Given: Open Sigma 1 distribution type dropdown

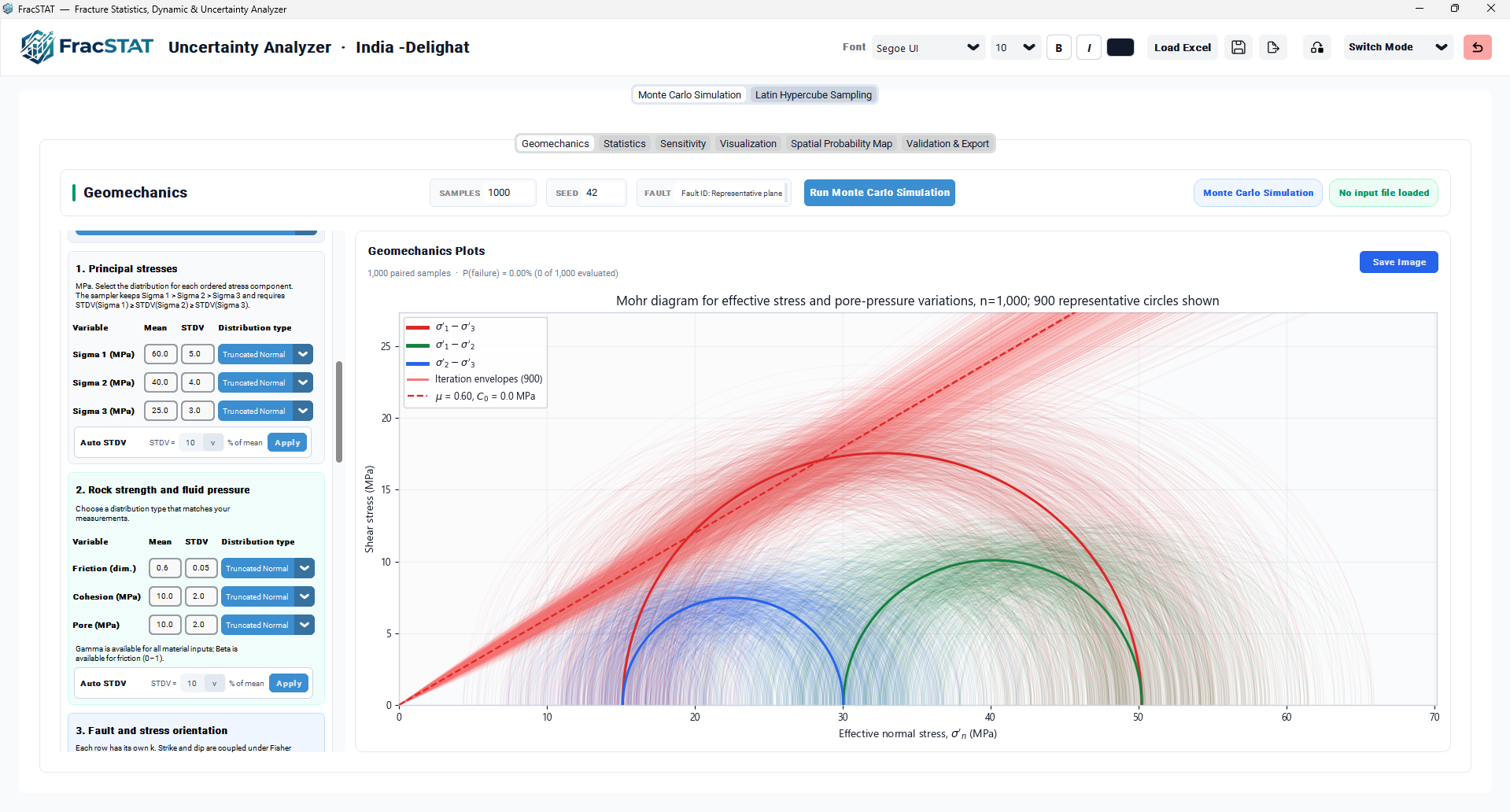Looking at the screenshot, I should pyautogui.click(x=265, y=354).
